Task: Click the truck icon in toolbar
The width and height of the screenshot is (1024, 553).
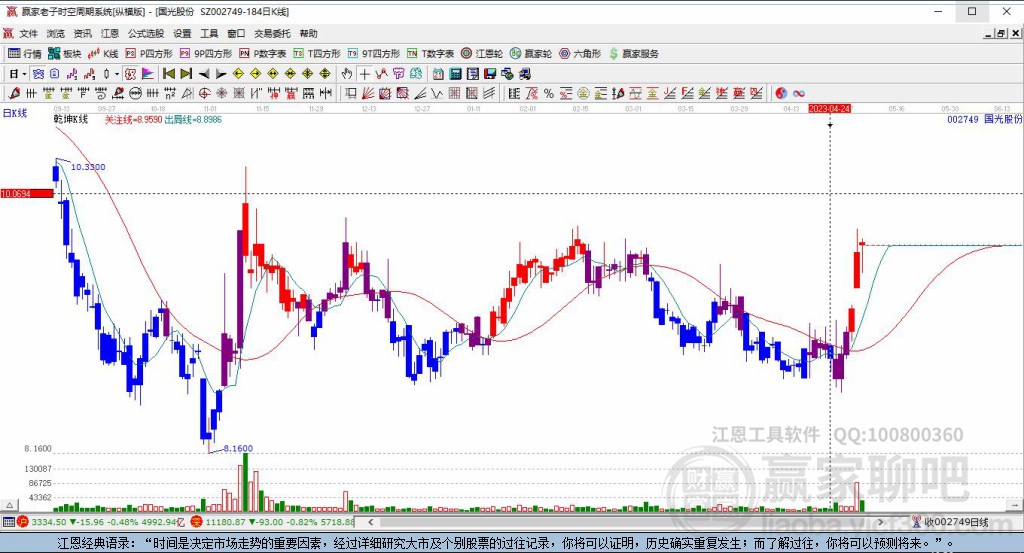Action: 524,74
